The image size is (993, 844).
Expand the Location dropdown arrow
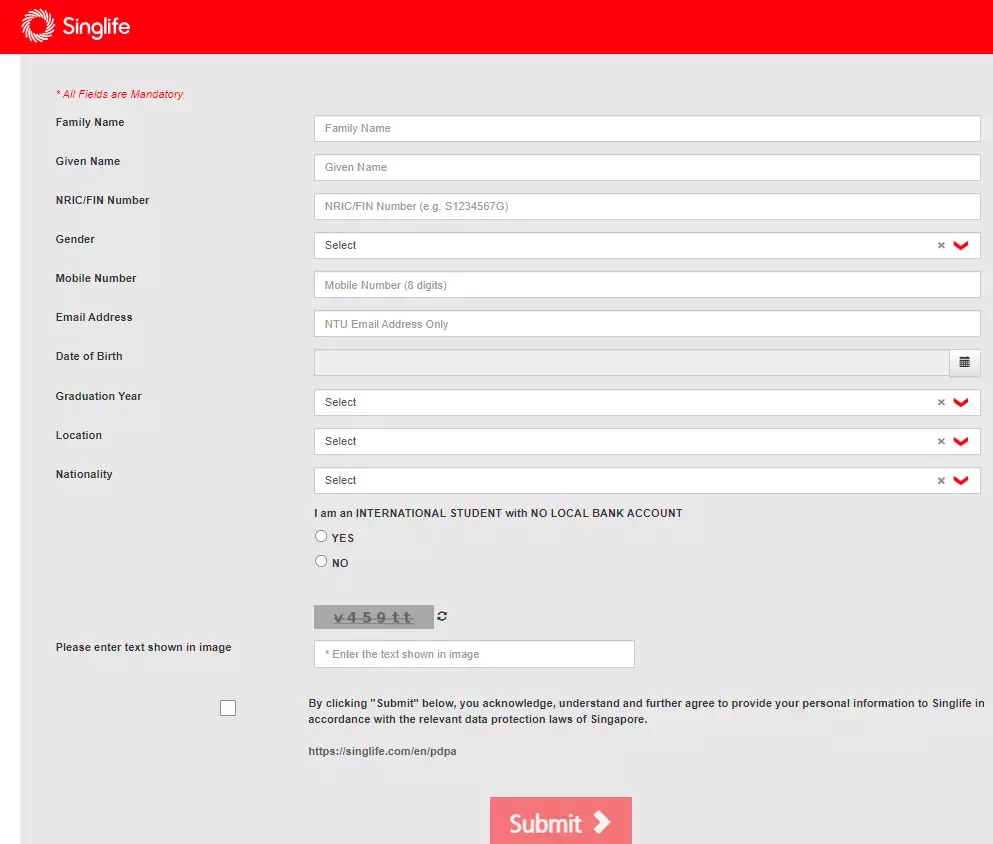tap(961, 442)
